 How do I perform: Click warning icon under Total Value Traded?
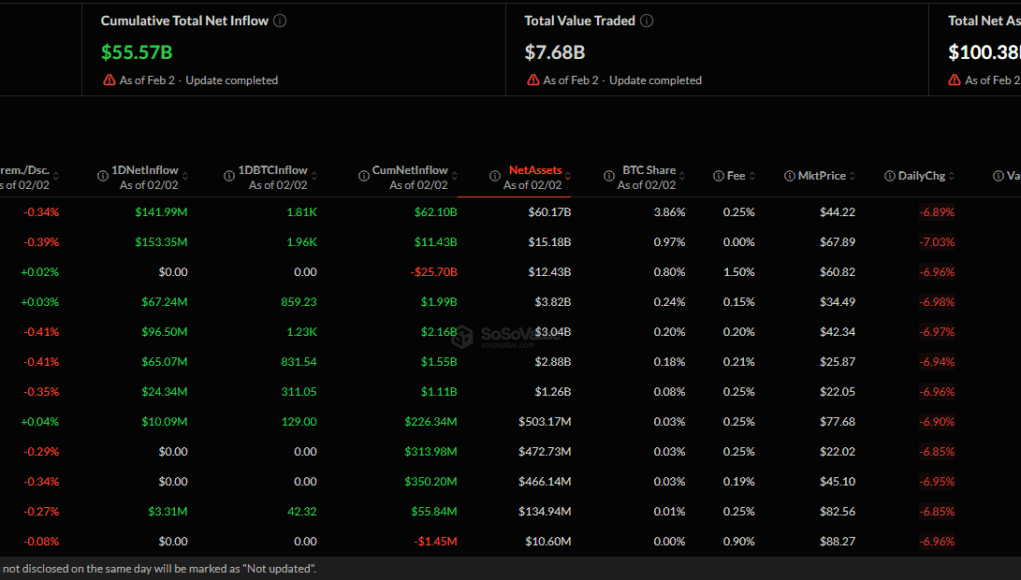533,80
